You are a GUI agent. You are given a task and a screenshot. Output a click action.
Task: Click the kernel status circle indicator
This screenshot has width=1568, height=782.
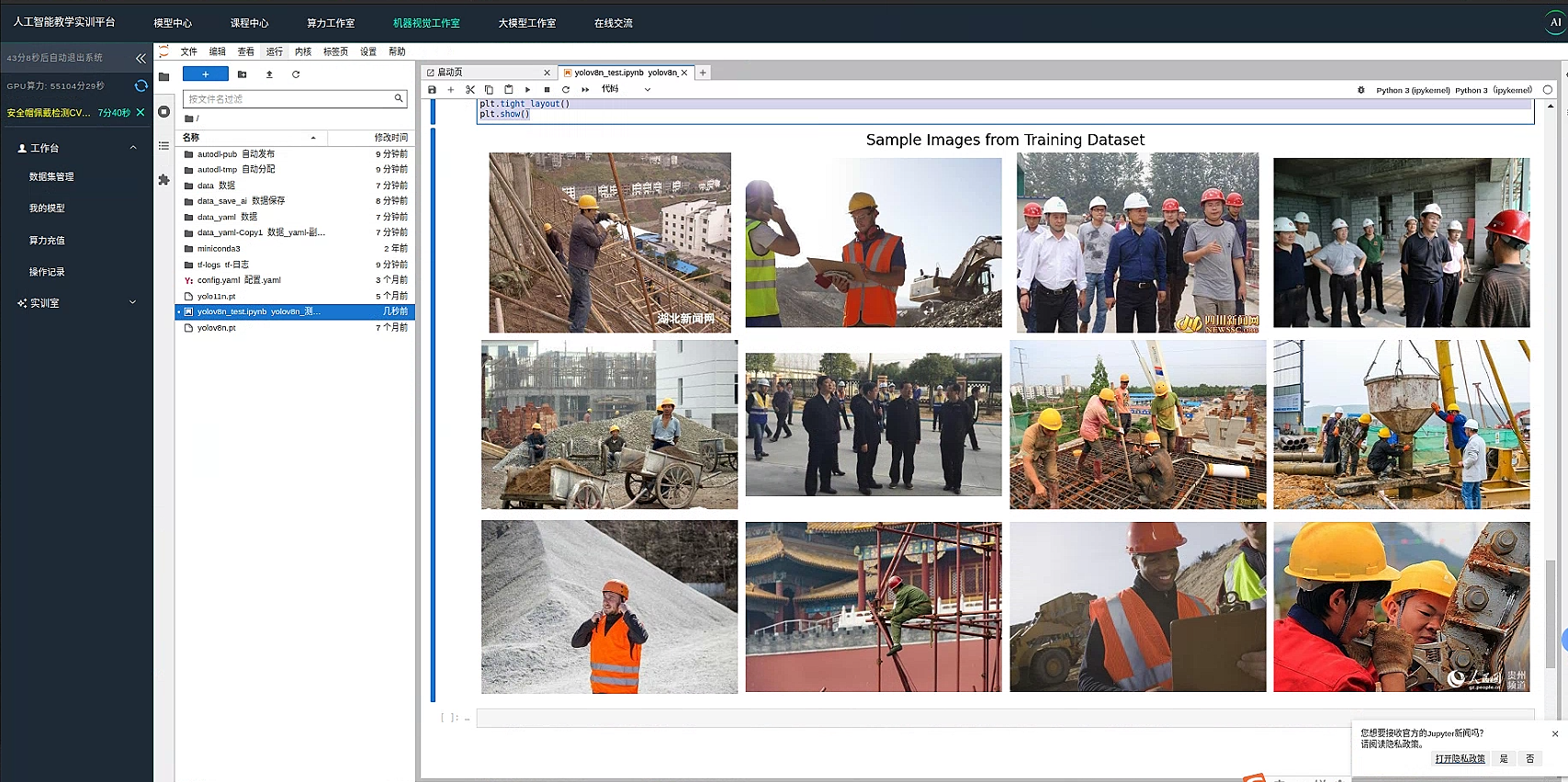coord(1548,90)
